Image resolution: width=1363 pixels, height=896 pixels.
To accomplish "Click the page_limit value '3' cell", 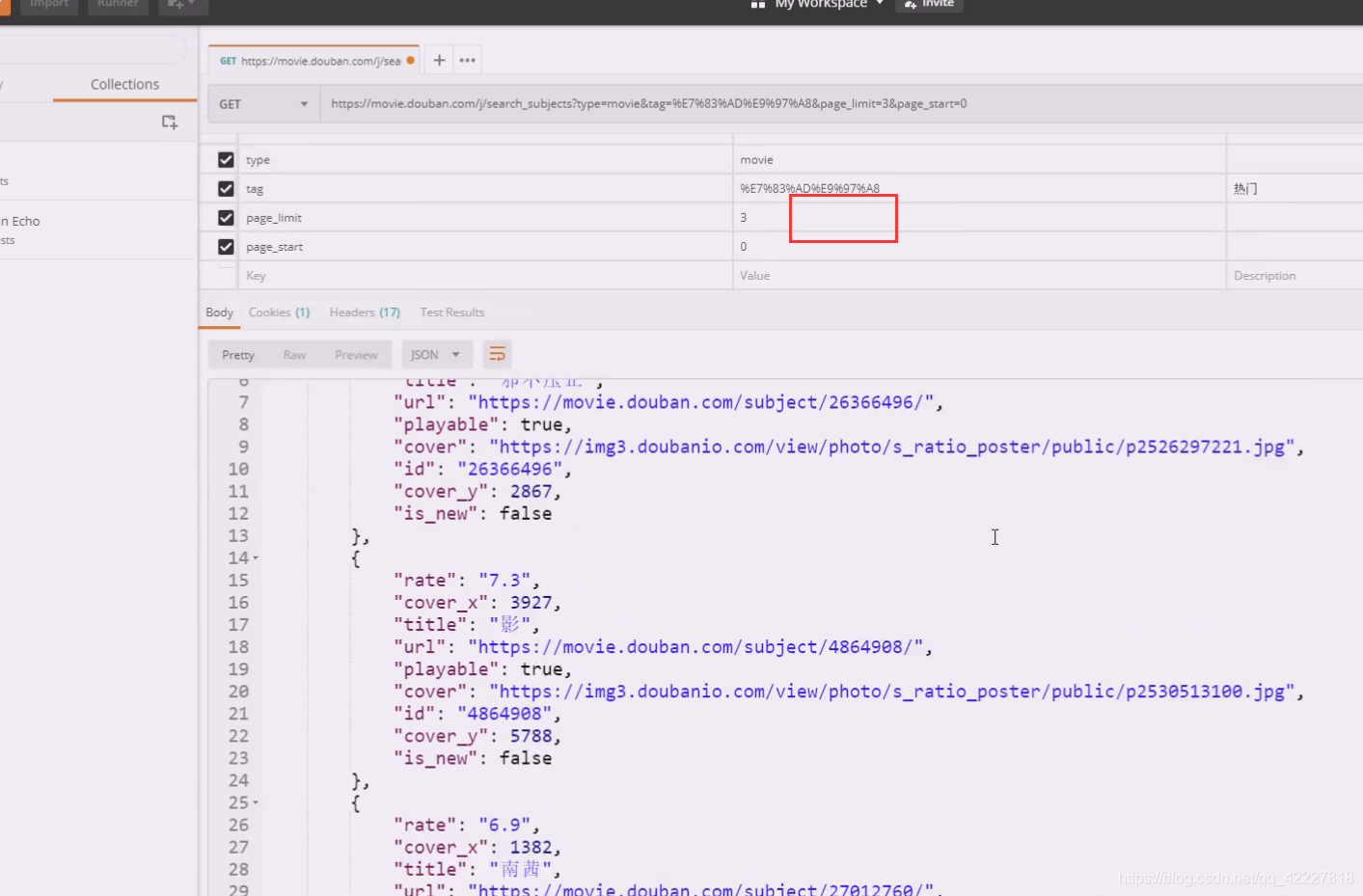I will [979, 218].
